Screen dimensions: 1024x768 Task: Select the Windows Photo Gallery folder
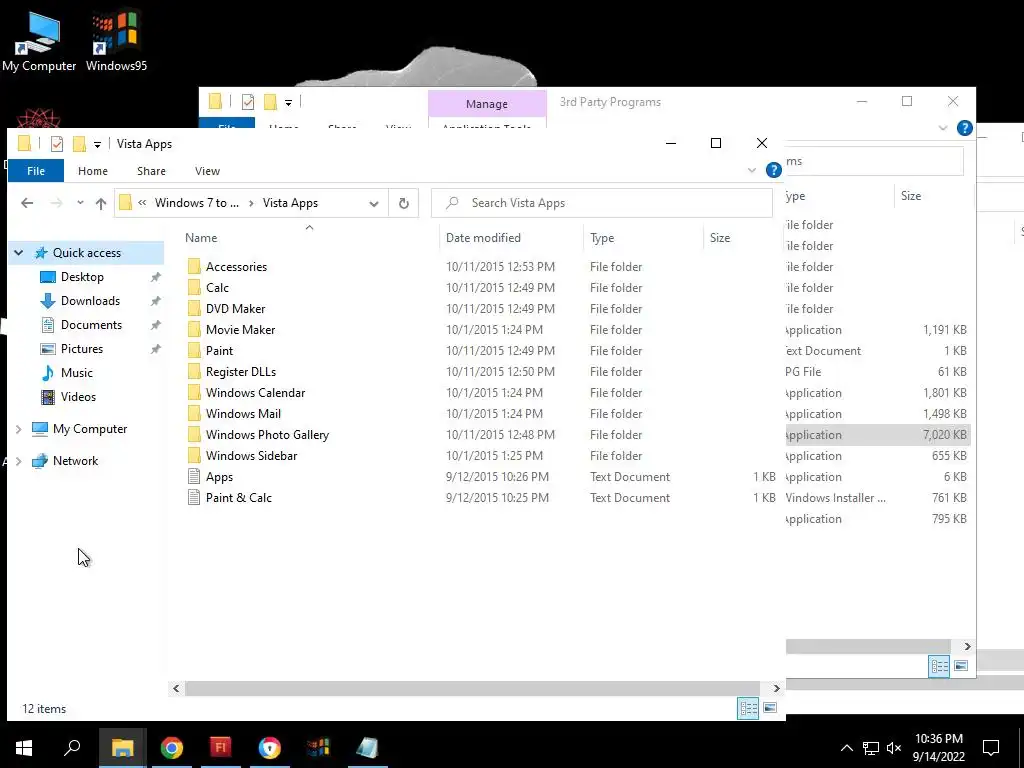point(267,435)
